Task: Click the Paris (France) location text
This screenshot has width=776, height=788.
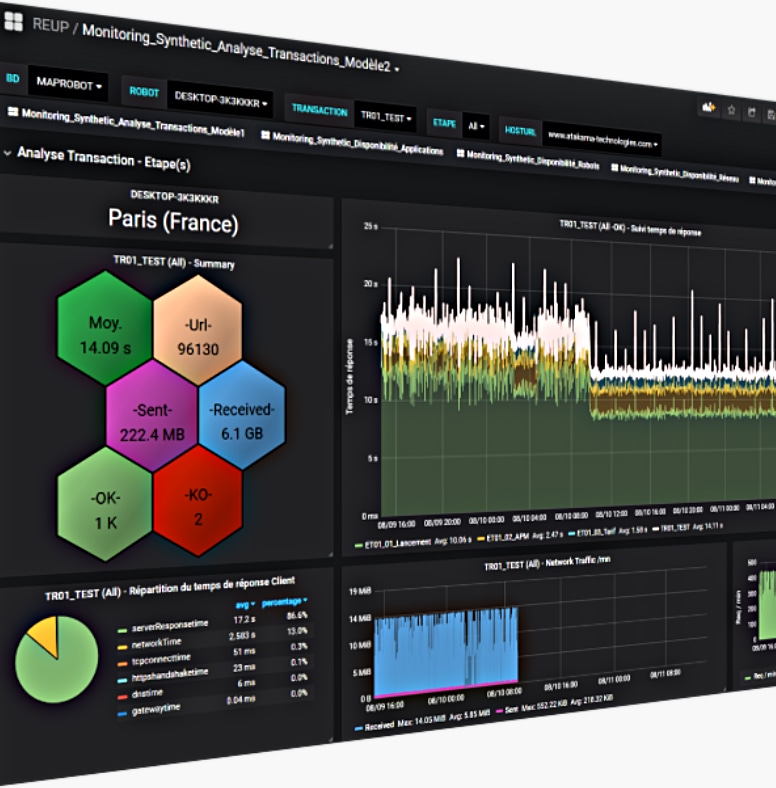Action: pyautogui.click(x=173, y=221)
